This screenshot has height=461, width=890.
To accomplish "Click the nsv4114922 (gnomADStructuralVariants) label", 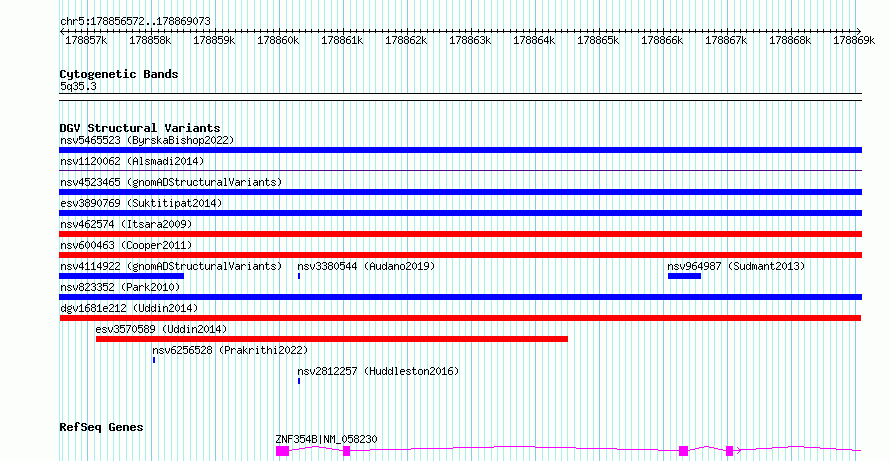I will coord(171,266).
